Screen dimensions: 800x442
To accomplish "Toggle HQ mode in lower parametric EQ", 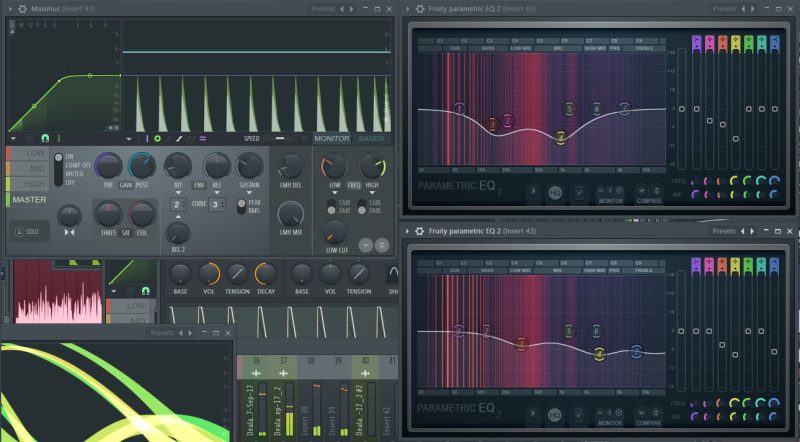I will click(555, 415).
